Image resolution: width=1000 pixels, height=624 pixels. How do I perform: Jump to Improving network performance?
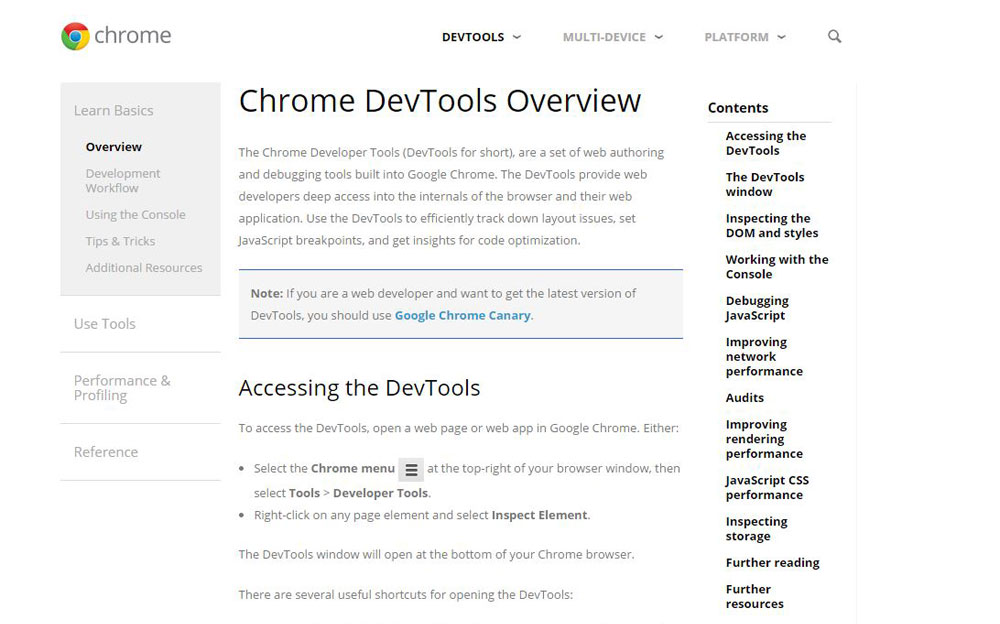tap(764, 357)
